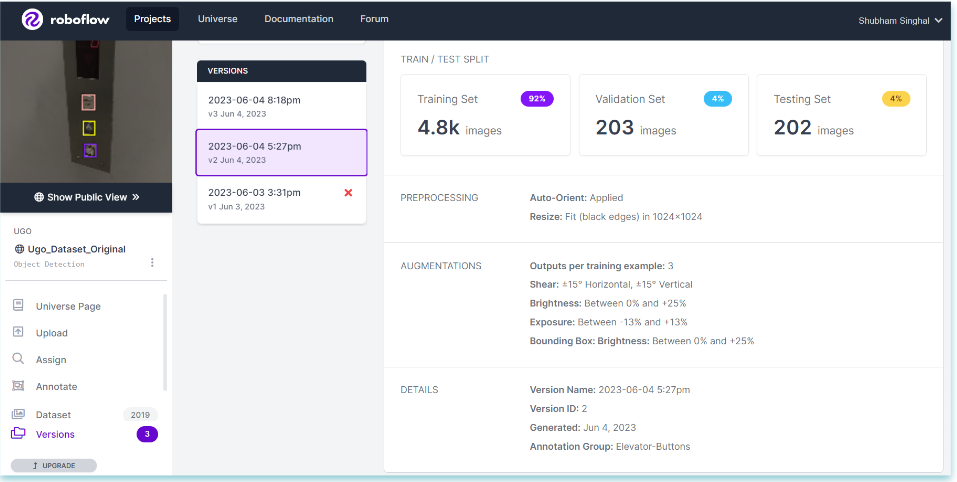Click the VERSIONS panel header
This screenshot has width=957, height=482.
[281, 71]
